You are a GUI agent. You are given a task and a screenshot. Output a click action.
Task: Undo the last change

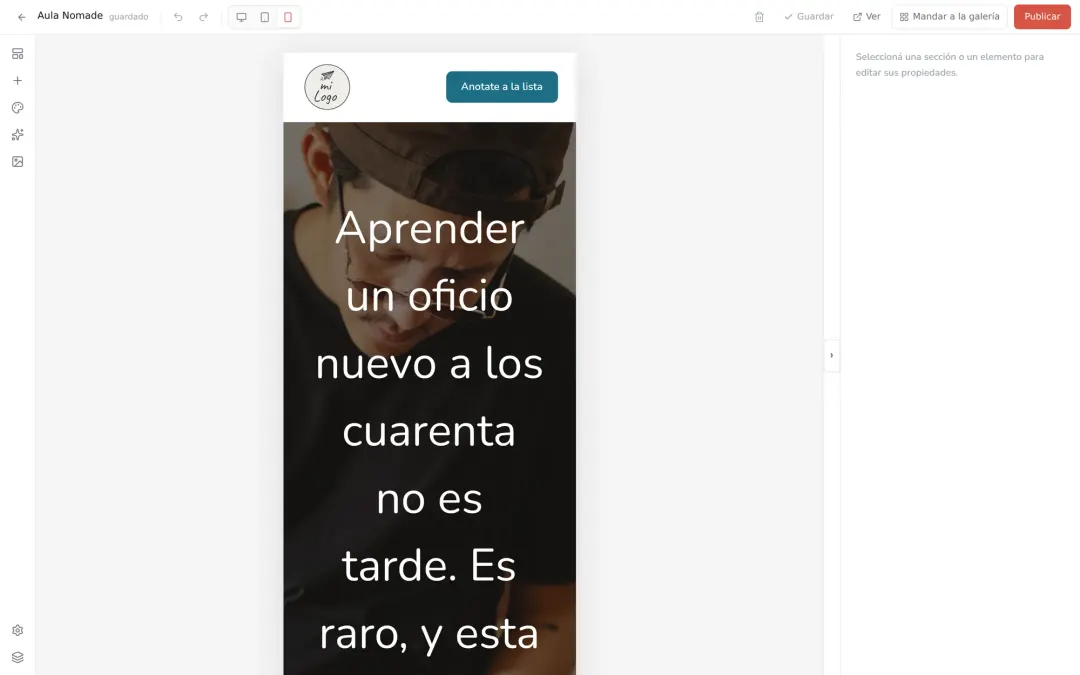[x=178, y=17]
